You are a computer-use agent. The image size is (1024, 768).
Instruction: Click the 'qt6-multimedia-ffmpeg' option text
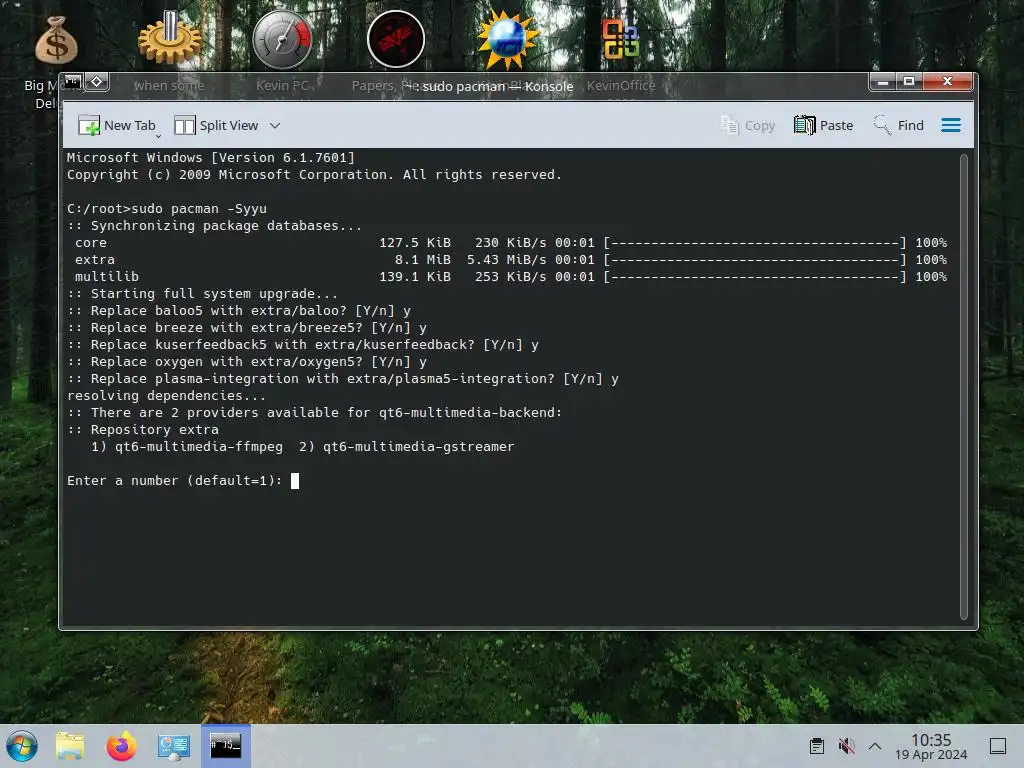(x=199, y=447)
